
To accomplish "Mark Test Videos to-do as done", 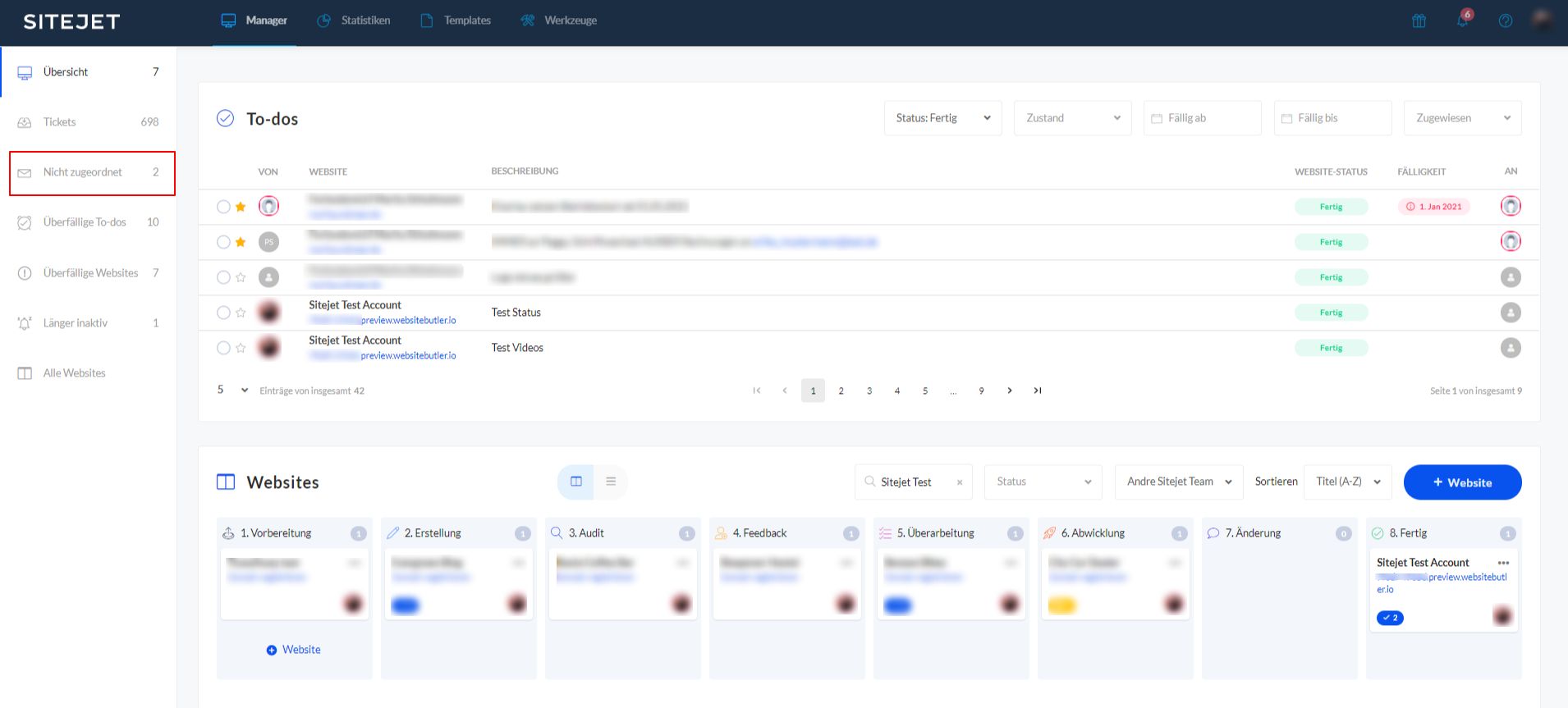I will point(223,348).
